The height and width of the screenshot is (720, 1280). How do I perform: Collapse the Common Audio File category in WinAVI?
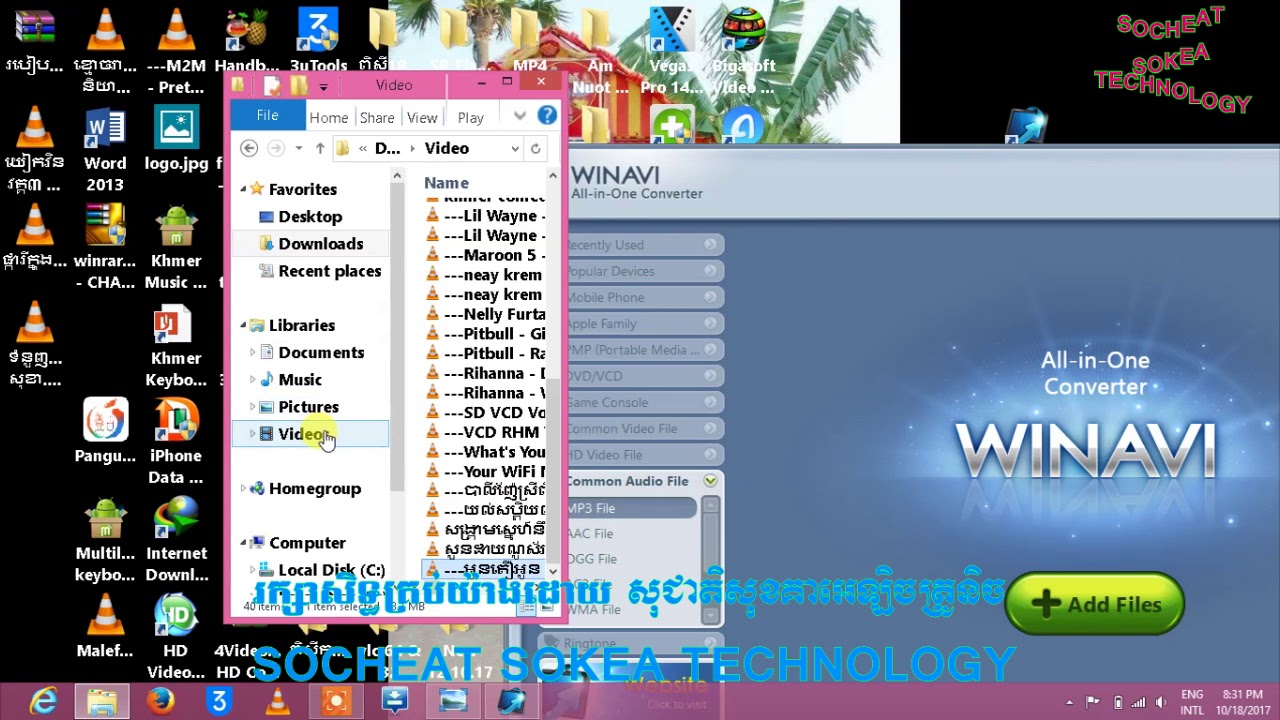pyautogui.click(x=710, y=481)
